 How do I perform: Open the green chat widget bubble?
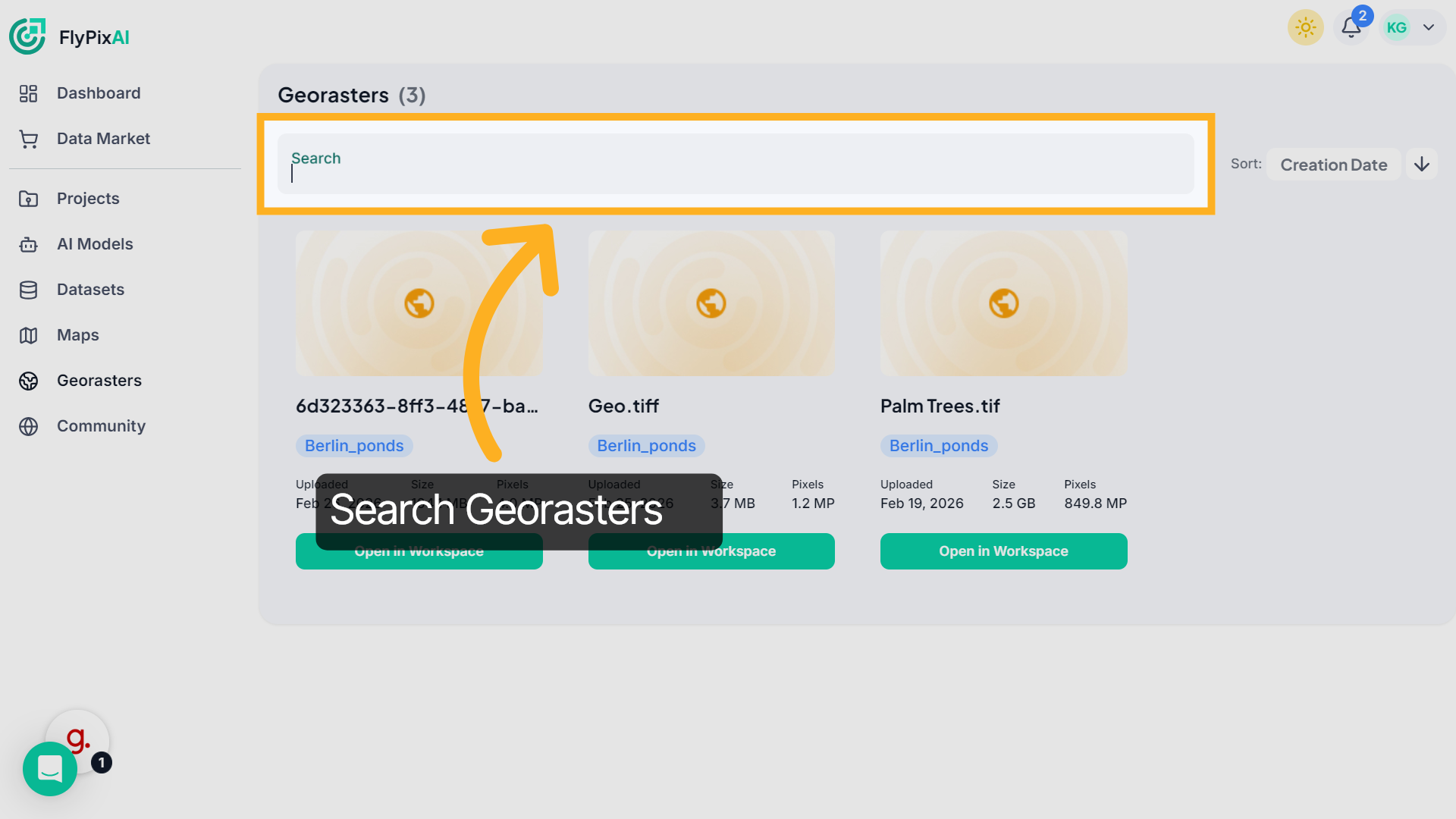50,769
